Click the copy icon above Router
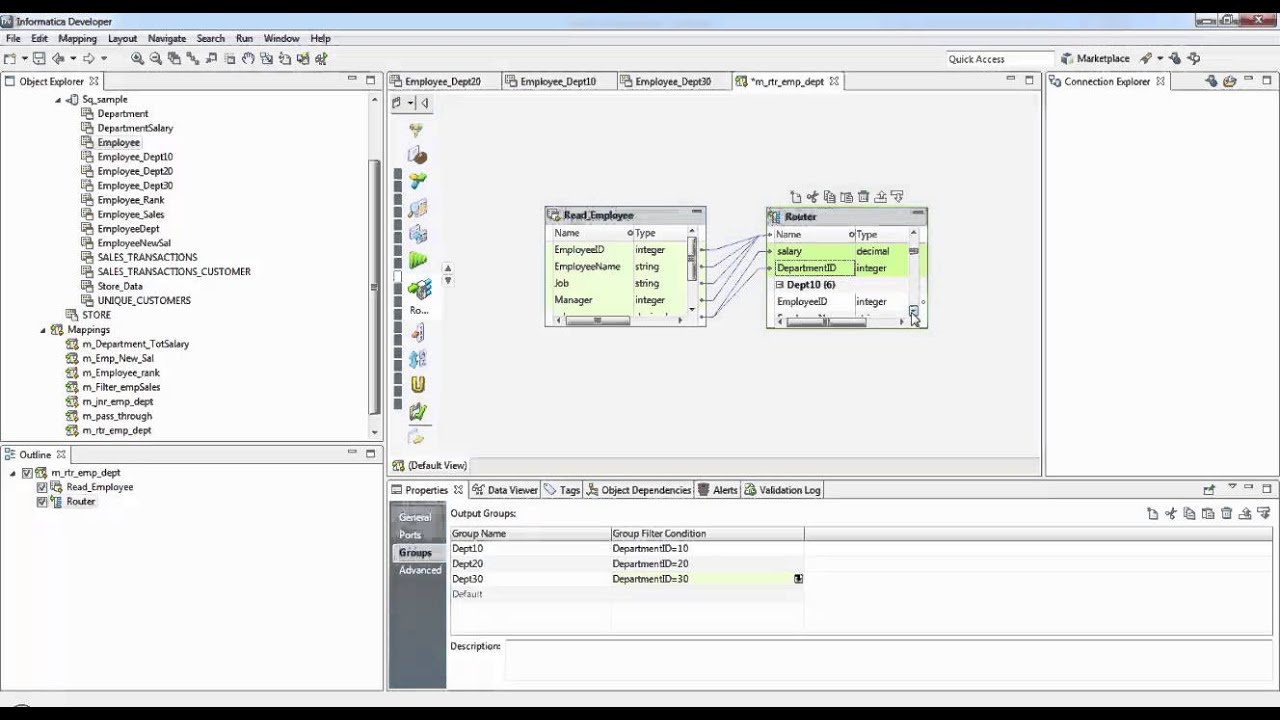 pyautogui.click(x=830, y=197)
